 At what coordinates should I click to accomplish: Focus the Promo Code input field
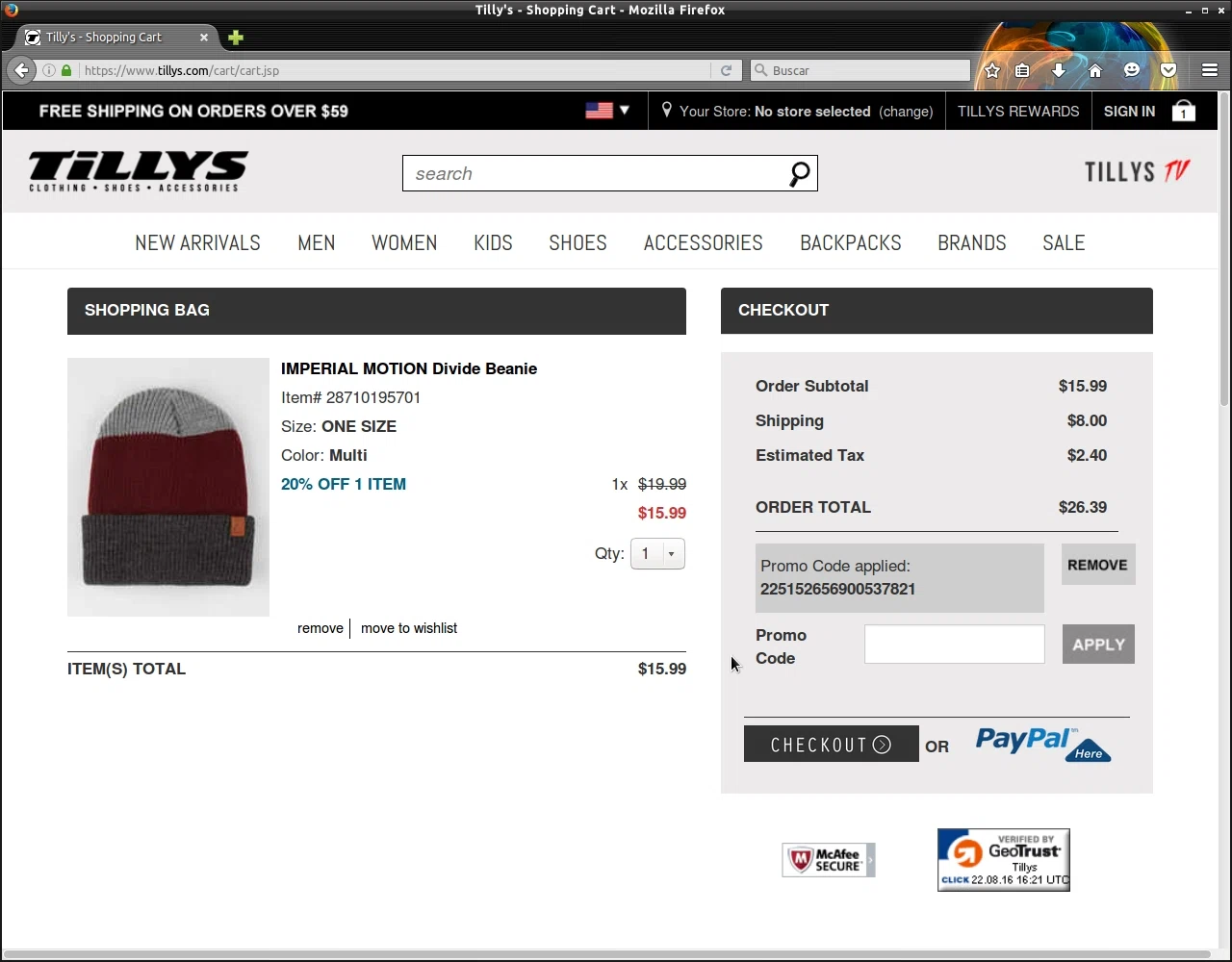[954, 645]
